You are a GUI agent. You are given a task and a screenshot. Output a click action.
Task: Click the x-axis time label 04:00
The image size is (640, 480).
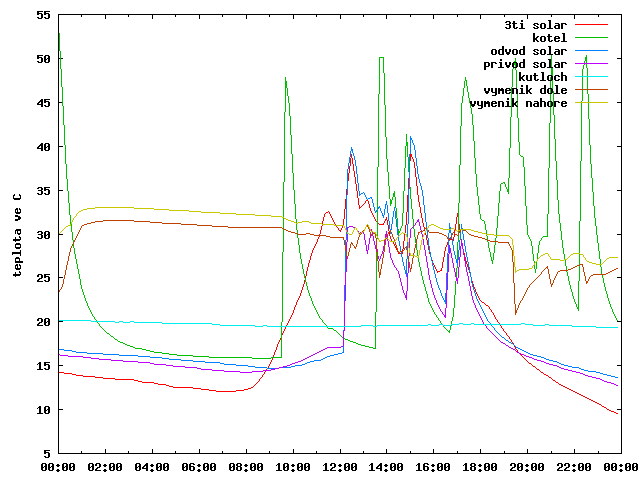(x=152, y=467)
